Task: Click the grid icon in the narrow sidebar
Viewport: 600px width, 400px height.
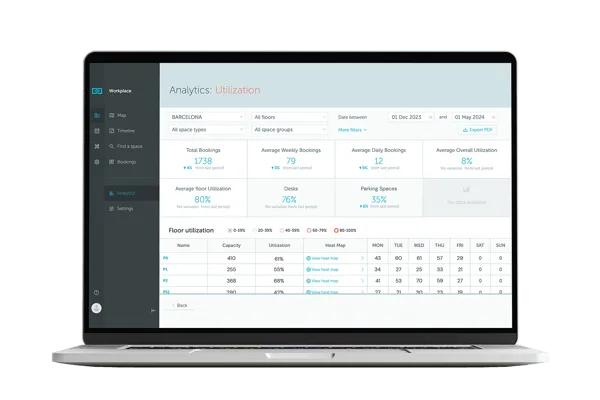Action: click(x=97, y=131)
